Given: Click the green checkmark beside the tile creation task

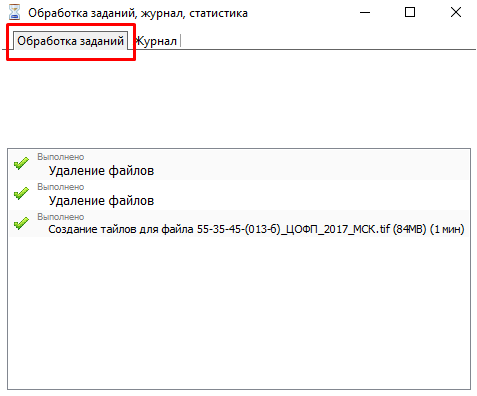Looking at the screenshot, I should 21,223.
